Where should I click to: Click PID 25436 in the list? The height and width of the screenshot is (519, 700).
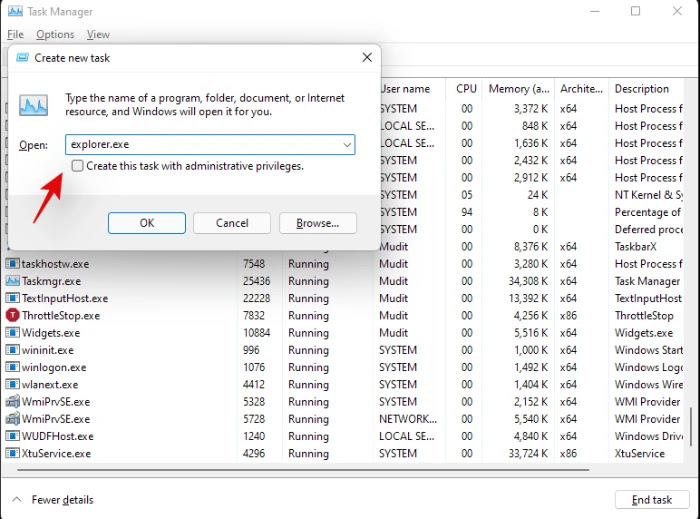click(x=256, y=281)
